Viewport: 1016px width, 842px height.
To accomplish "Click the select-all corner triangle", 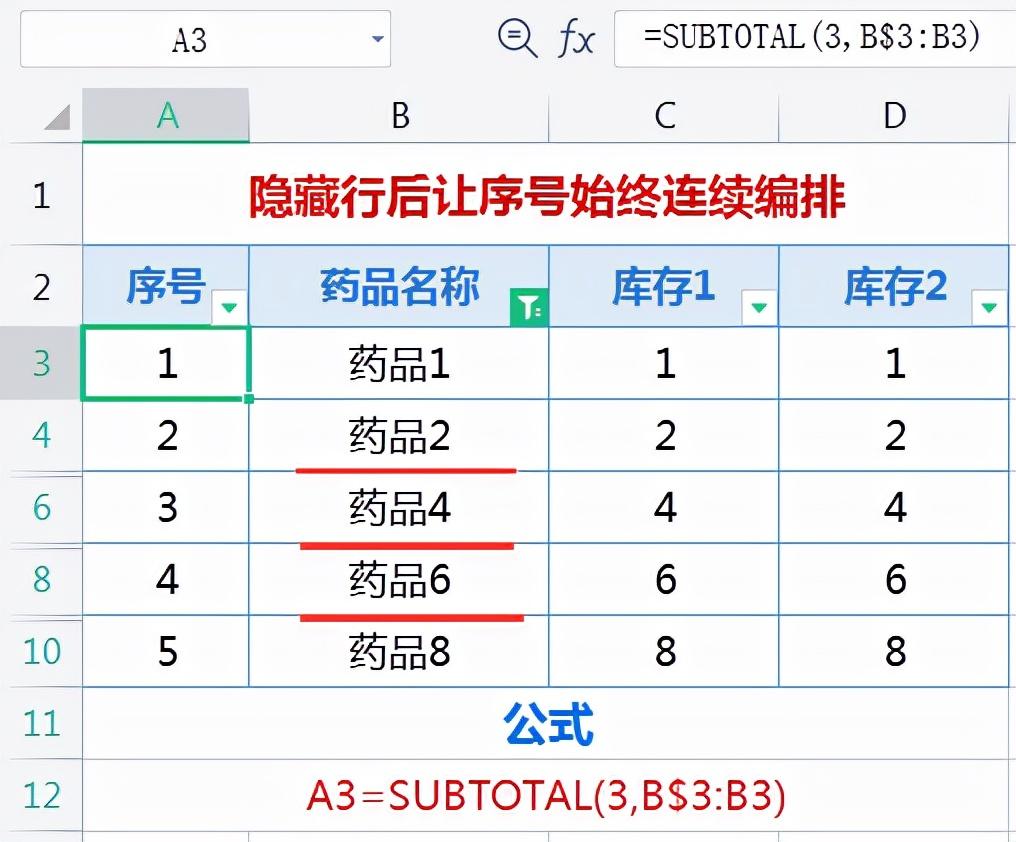I will pyautogui.click(x=57, y=117).
